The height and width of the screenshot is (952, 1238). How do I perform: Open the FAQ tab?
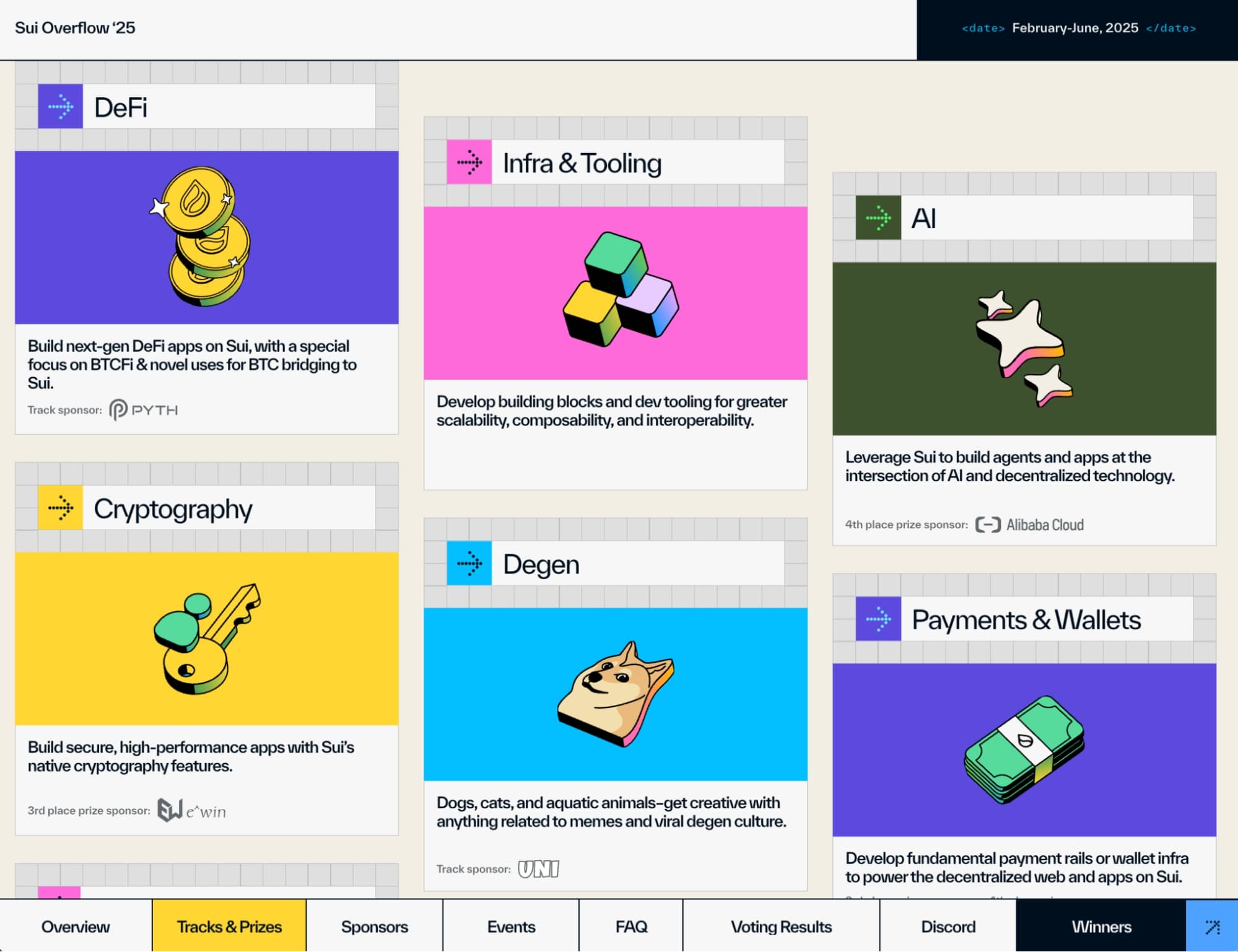[630, 927]
